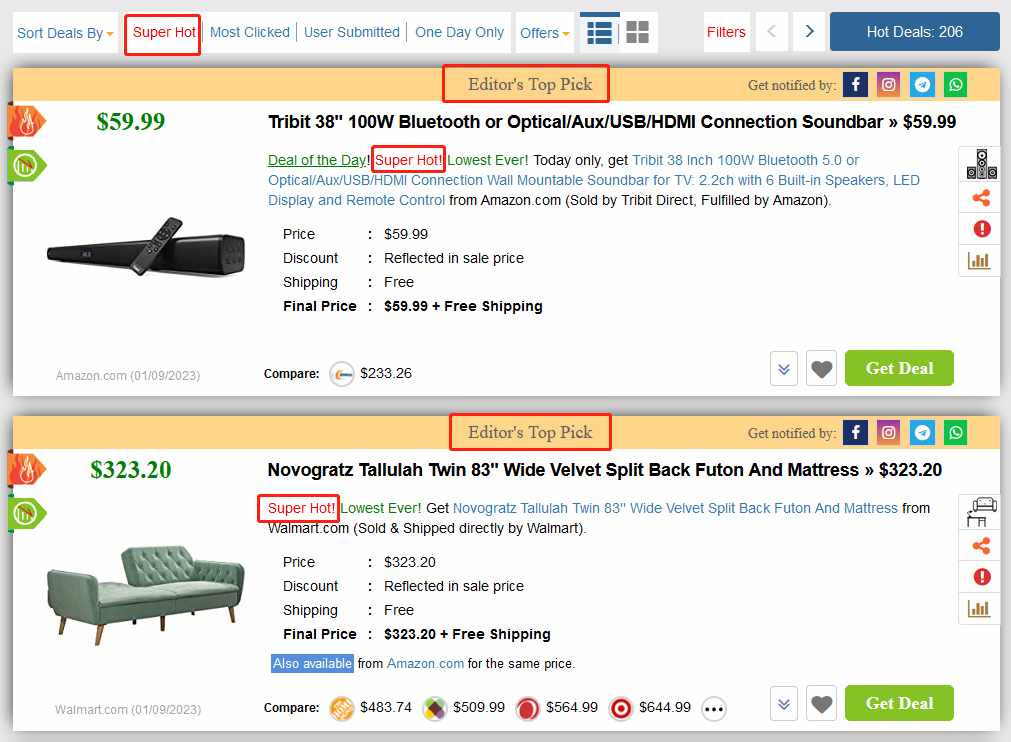Open Instagram icon on futon deal
The width and height of the screenshot is (1011, 742).
point(888,433)
